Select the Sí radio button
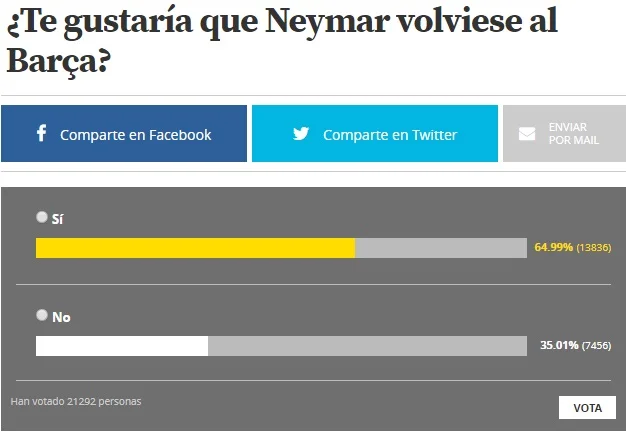Screen dimensions: 626x432 42,216
